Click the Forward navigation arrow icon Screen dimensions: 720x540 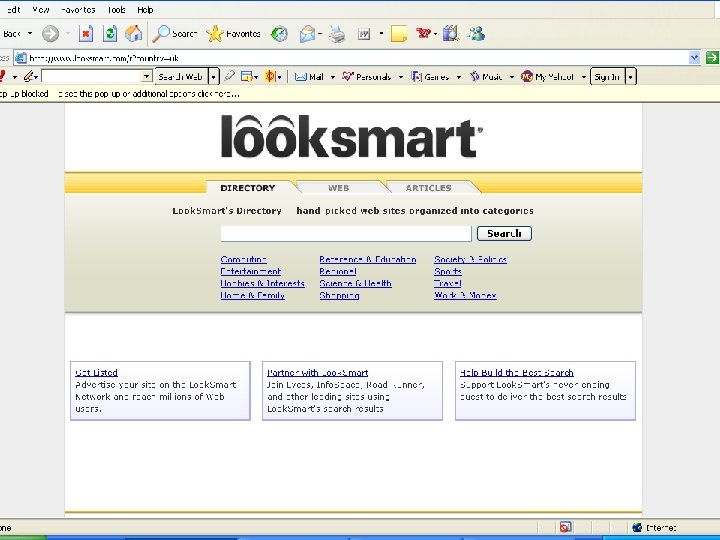(51, 34)
